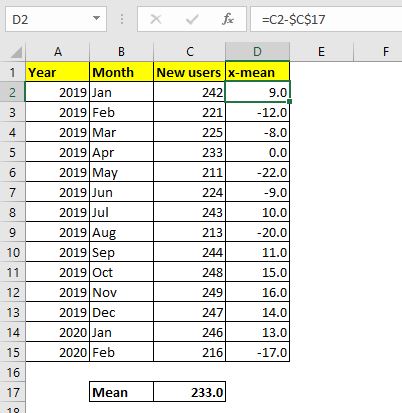The height and width of the screenshot is (413, 402).
Task: Click the formula text =C2-$C$17
Action: click(293, 20)
